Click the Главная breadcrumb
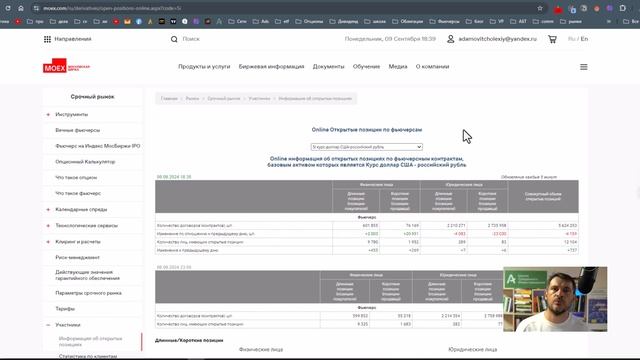Viewport: 640px width, 360px height. [169, 99]
